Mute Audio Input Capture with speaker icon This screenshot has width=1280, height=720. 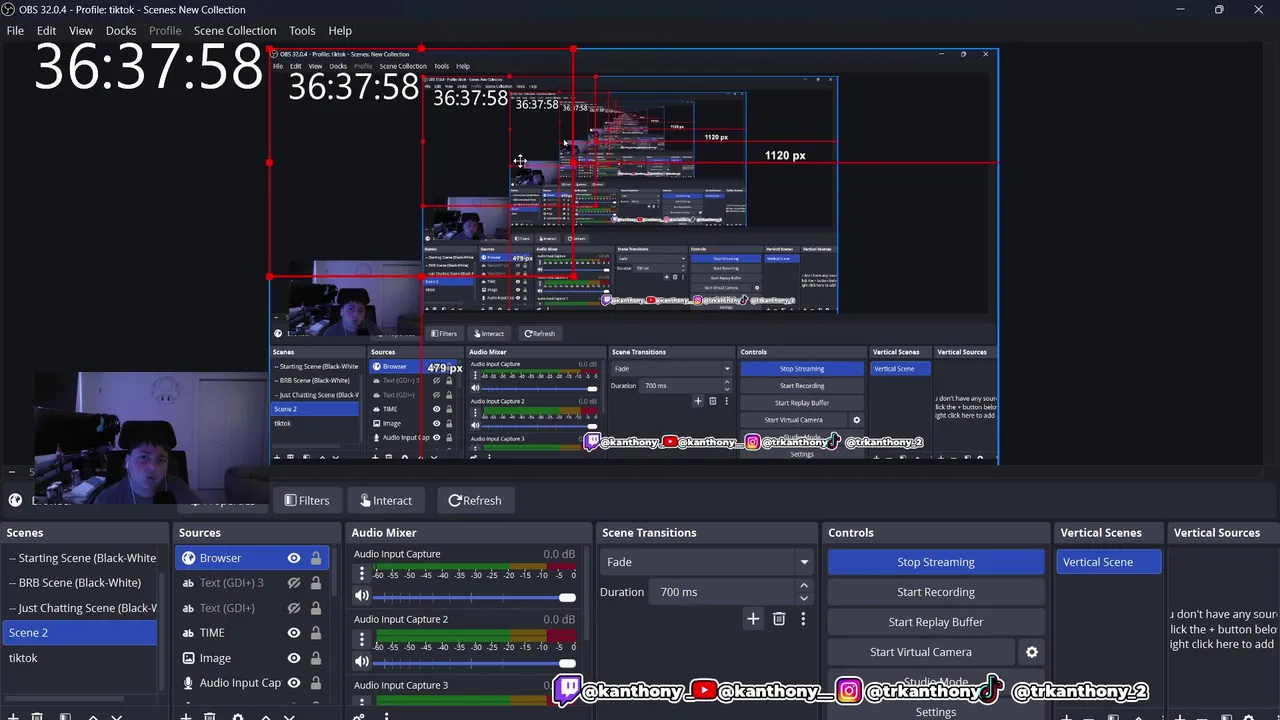click(x=362, y=596)
